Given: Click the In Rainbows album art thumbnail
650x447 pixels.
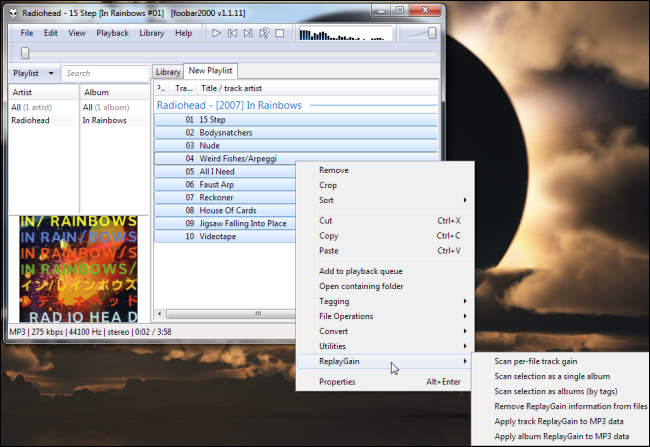Looking at the screenshot, I should pyautogui.click(x=78, y=269).
